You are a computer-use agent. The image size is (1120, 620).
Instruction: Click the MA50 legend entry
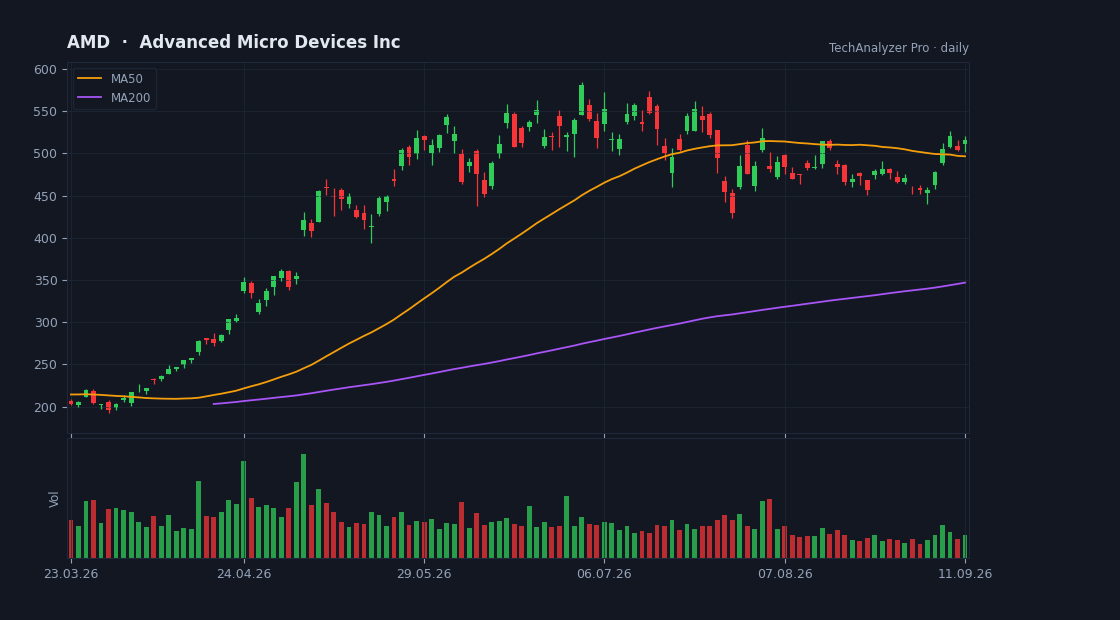[x=114, y=79]
